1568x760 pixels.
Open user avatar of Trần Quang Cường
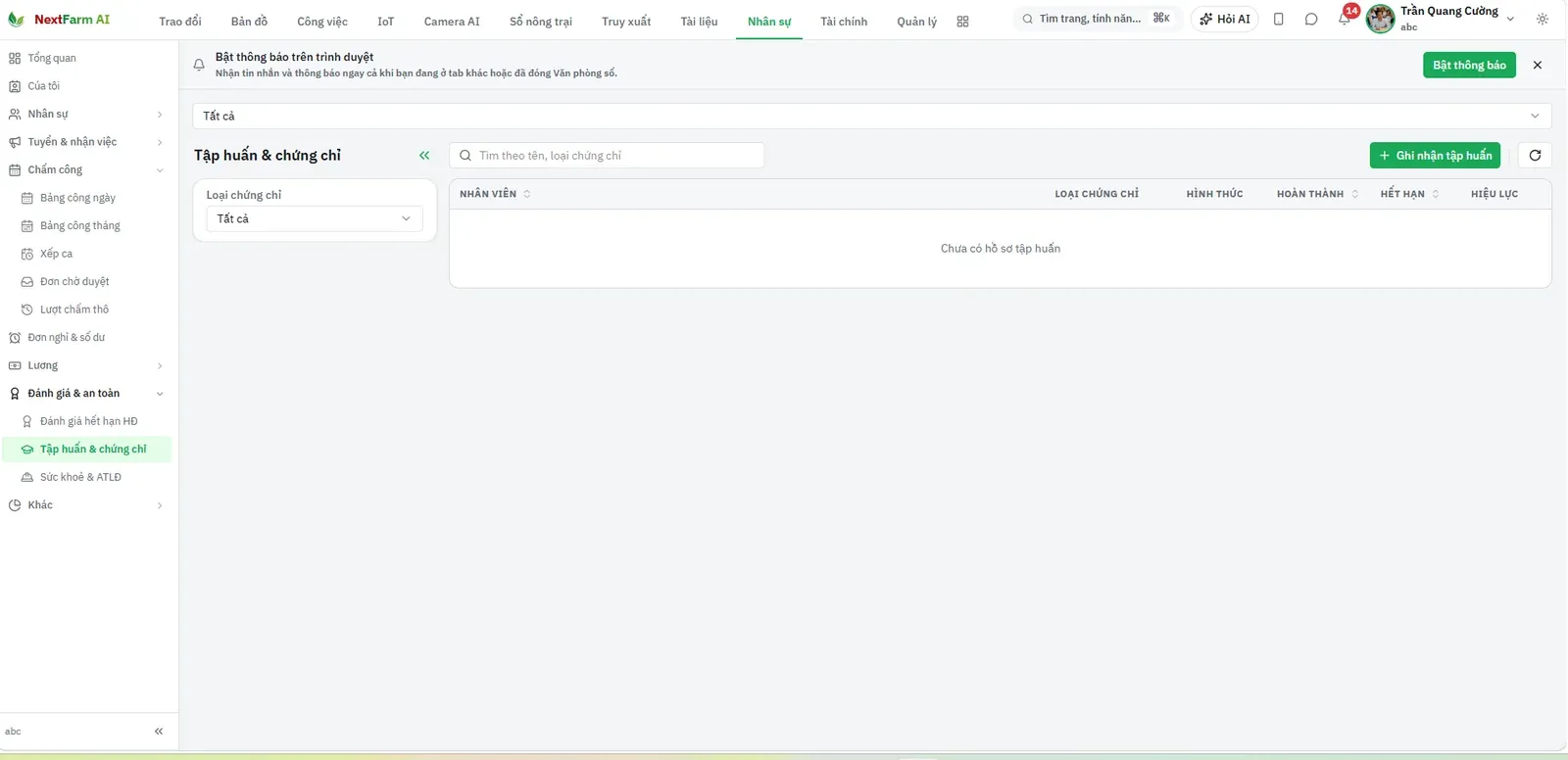[x=1380, y=19]
